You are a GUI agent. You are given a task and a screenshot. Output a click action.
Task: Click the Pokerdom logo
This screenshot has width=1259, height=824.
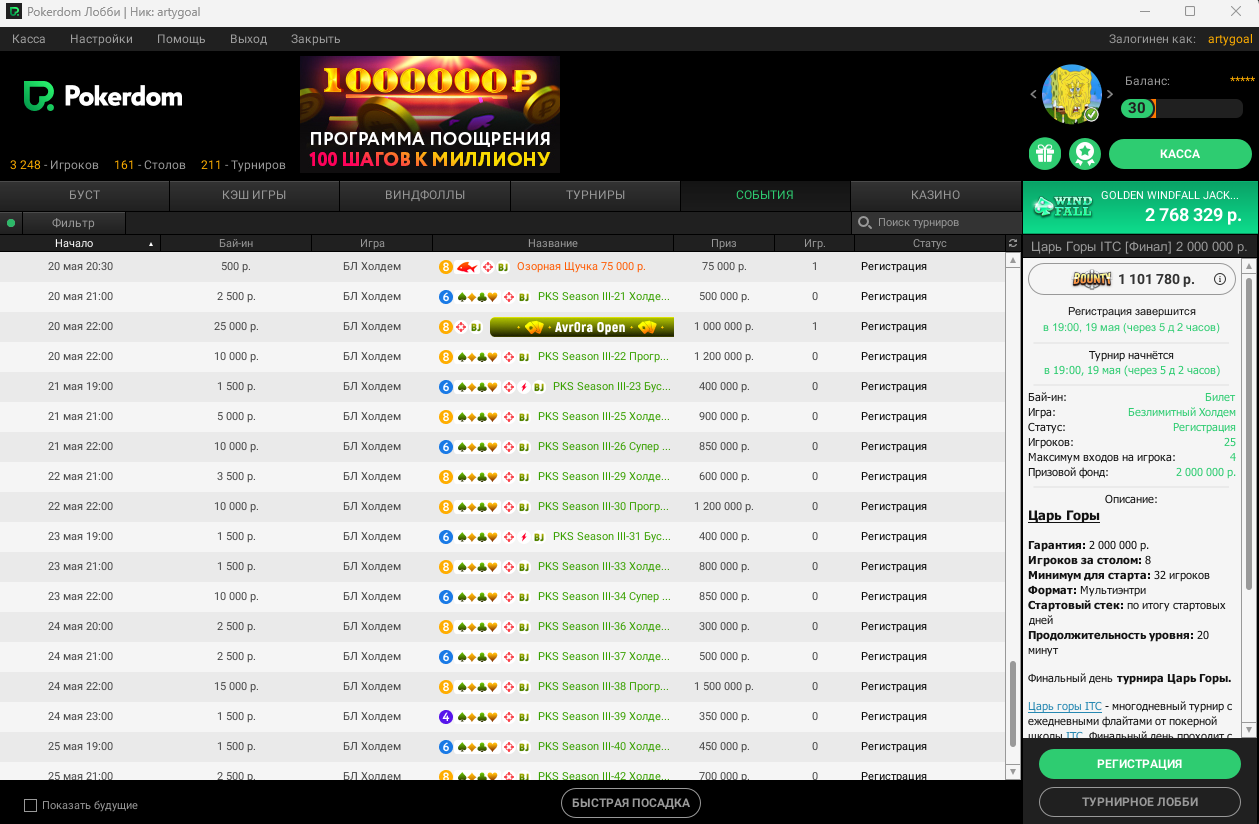click(103, 97)
